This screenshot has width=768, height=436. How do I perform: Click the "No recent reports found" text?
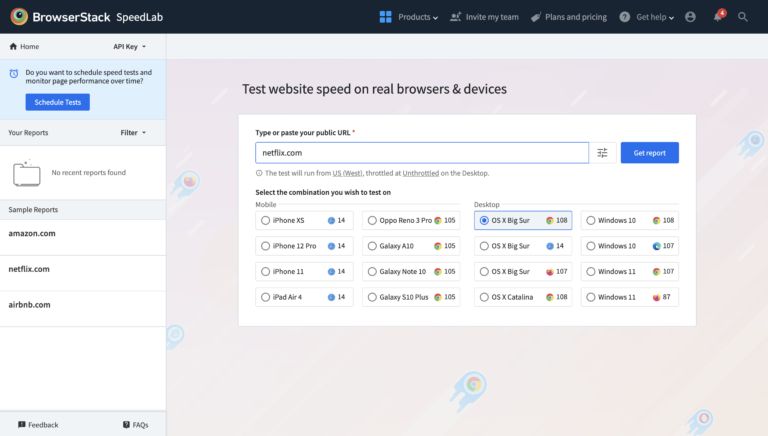[x=89, y=172]
